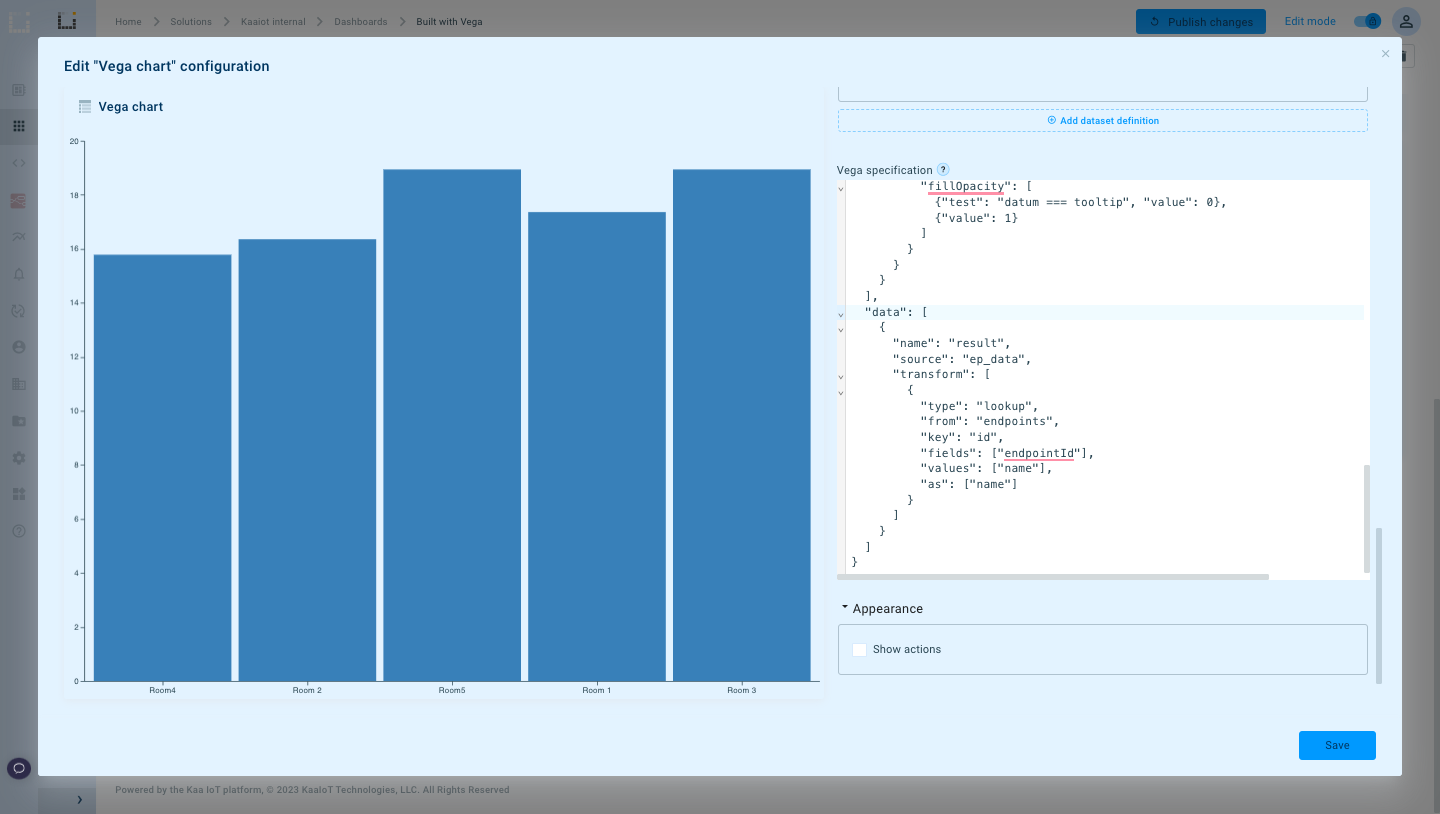Screen dimensions: 1440x814
Task: Click the Room 1 bar in chart
Action: click(x=597, y=447)
